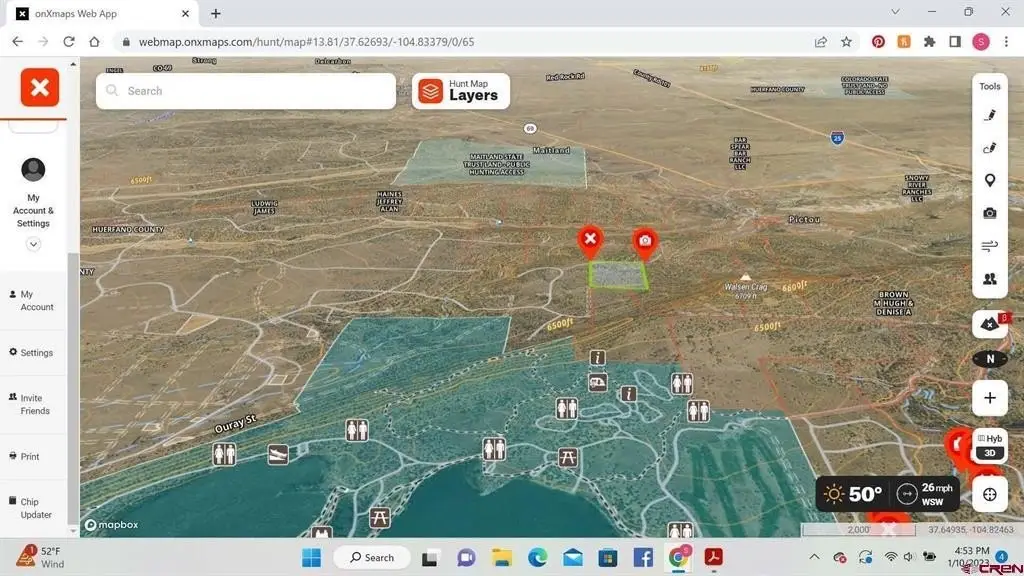Open the sharing people tool
The height and width of the screenshot is (576, 1024).
tap(990, 279)
